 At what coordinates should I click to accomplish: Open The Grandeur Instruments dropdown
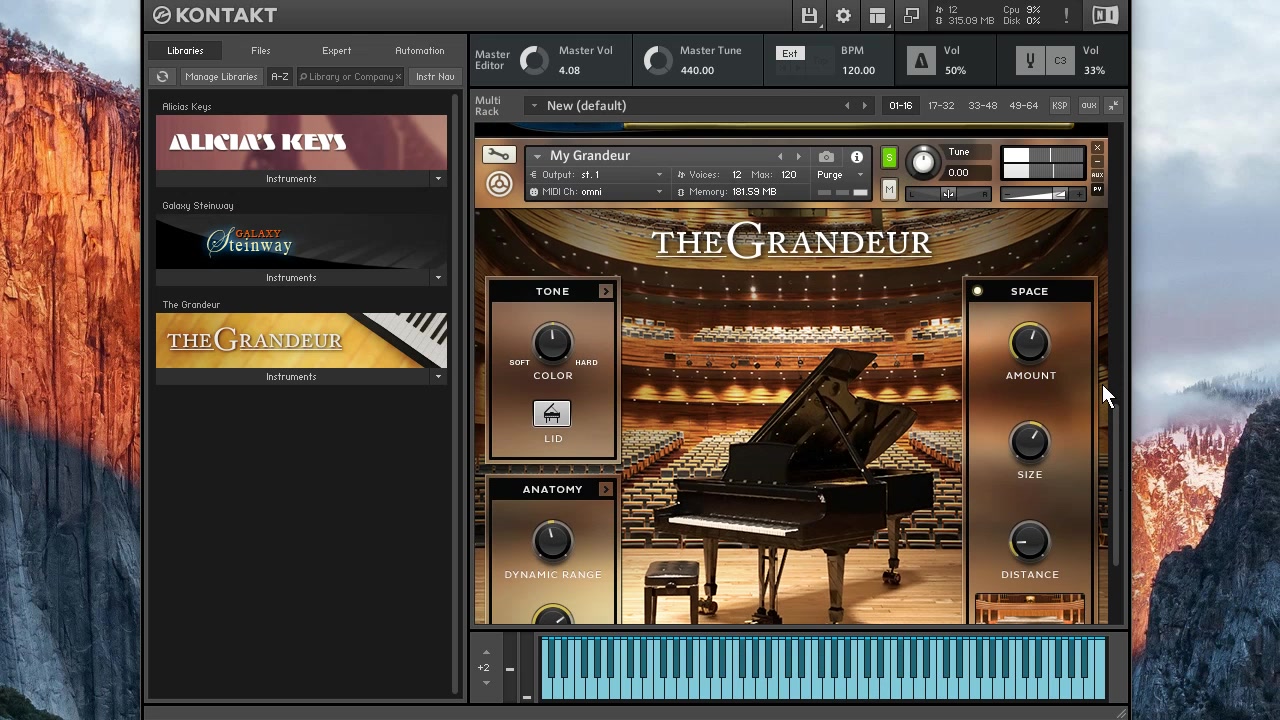pos(438,376)
